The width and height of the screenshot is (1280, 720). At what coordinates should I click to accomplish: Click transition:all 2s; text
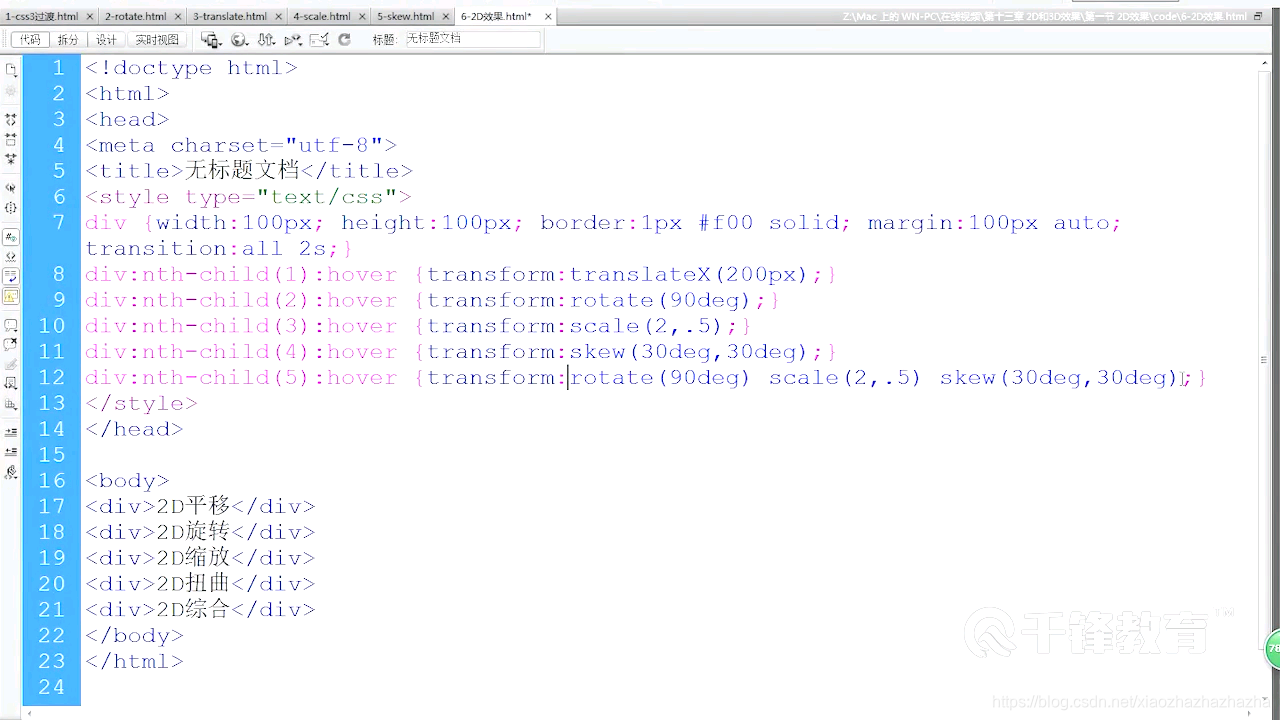[x=212, y=248]
